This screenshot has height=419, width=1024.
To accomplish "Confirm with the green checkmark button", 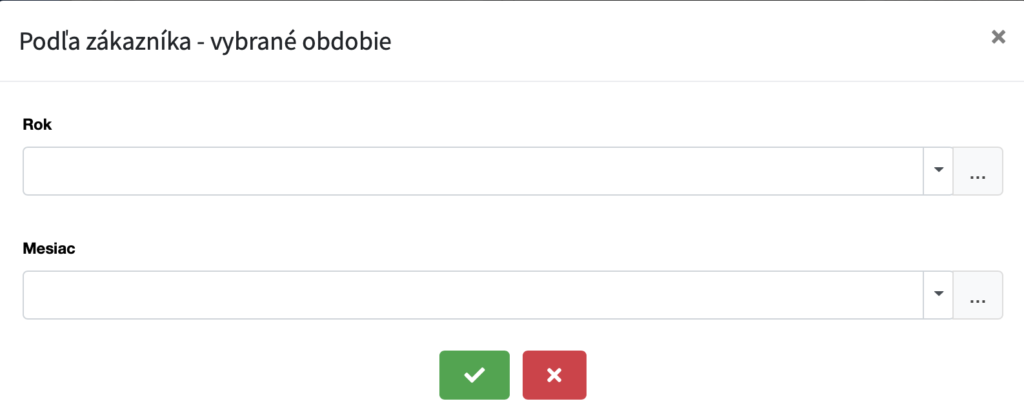I will (x=474, y=375).
